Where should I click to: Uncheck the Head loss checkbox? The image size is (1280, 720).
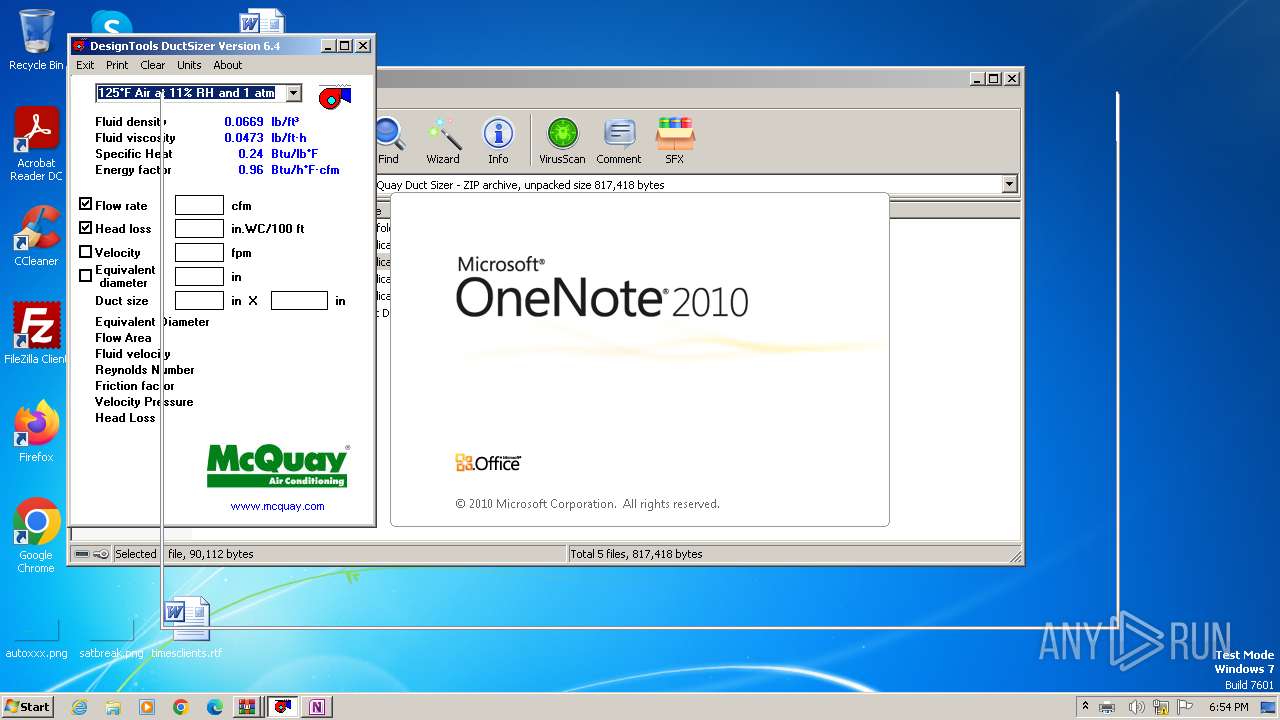[86, 228]
